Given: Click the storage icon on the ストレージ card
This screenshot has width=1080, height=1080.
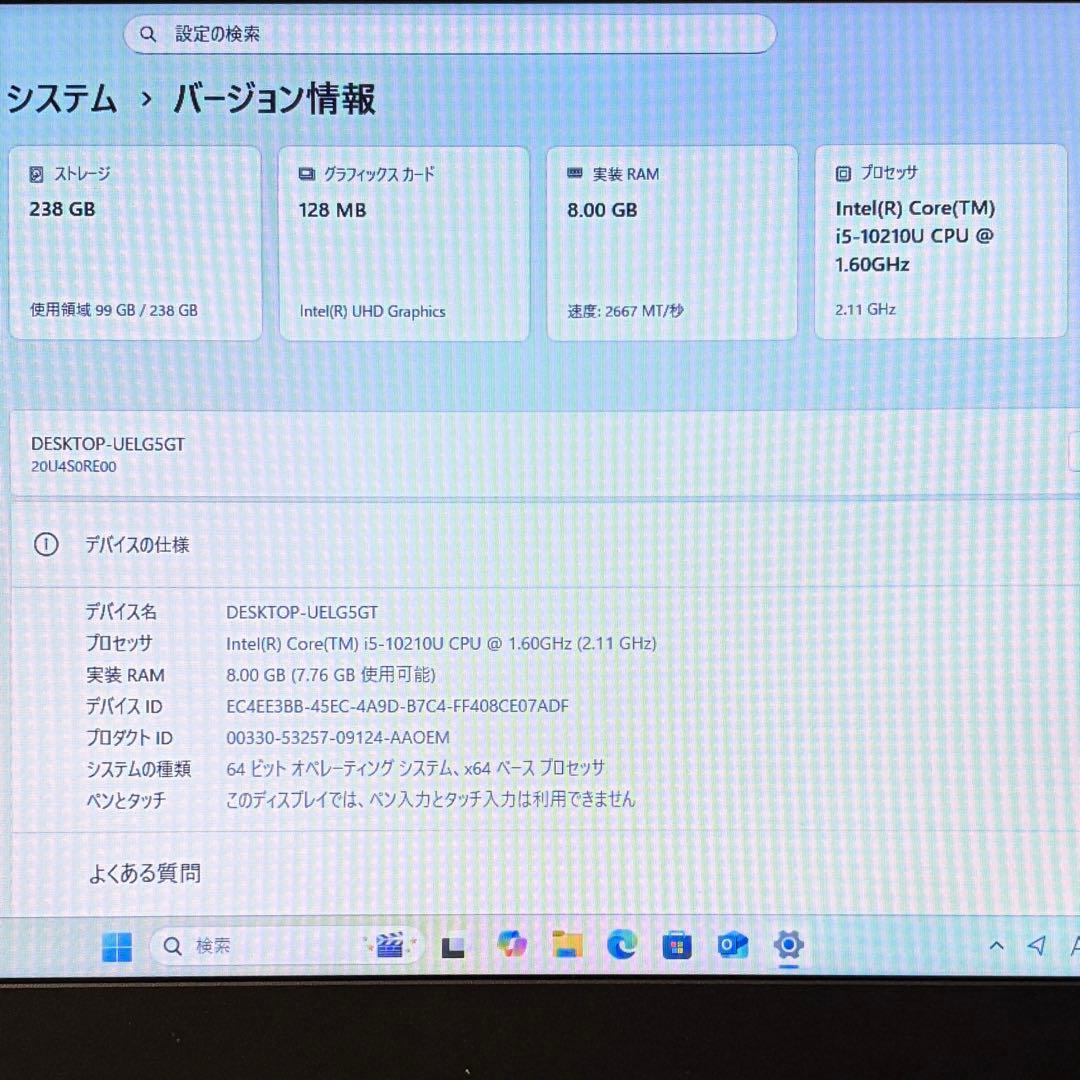Looking at the screenshot, I should click(37, 173).
